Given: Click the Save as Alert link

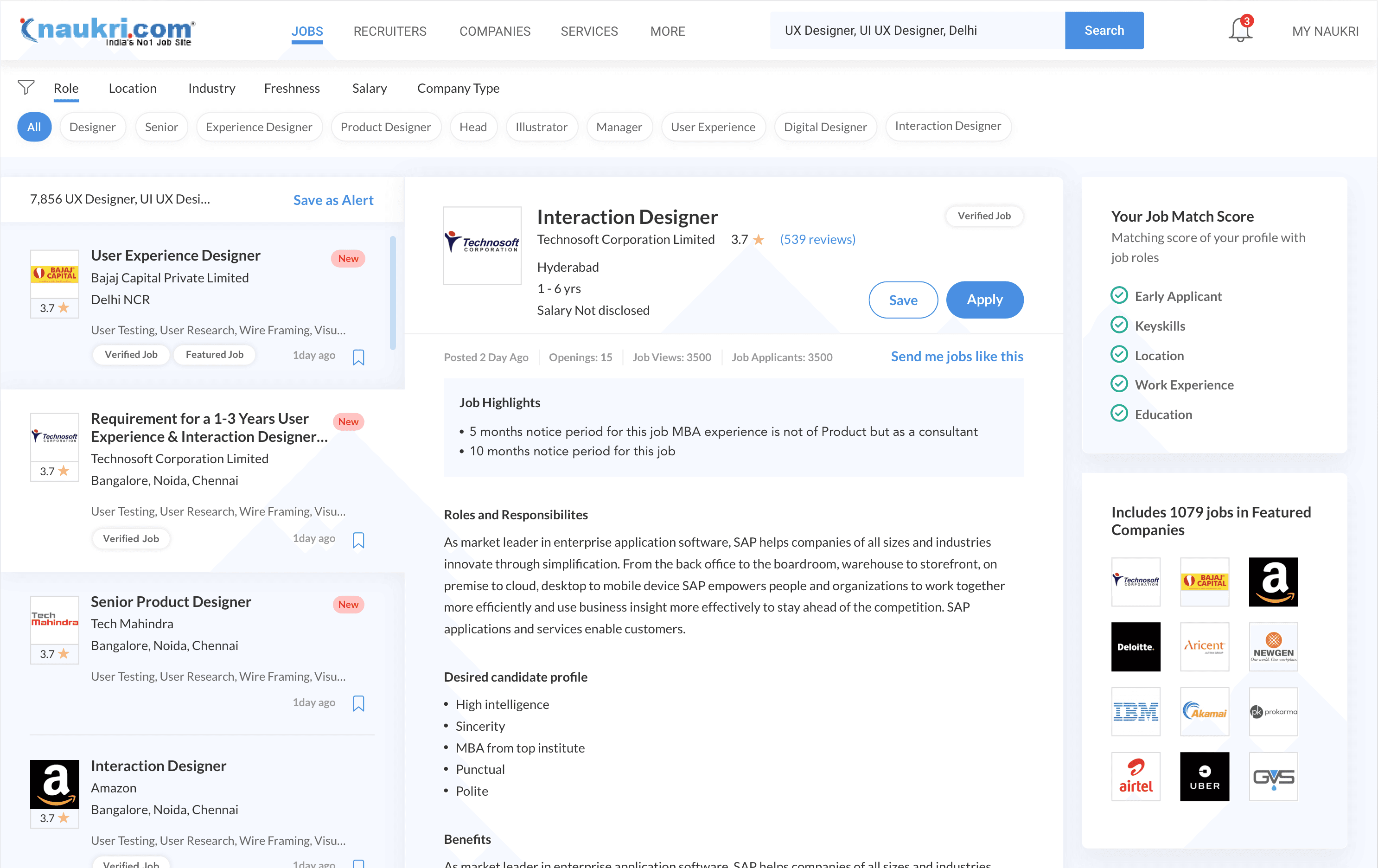Looking at the screenshot, I should coord(333,200).
